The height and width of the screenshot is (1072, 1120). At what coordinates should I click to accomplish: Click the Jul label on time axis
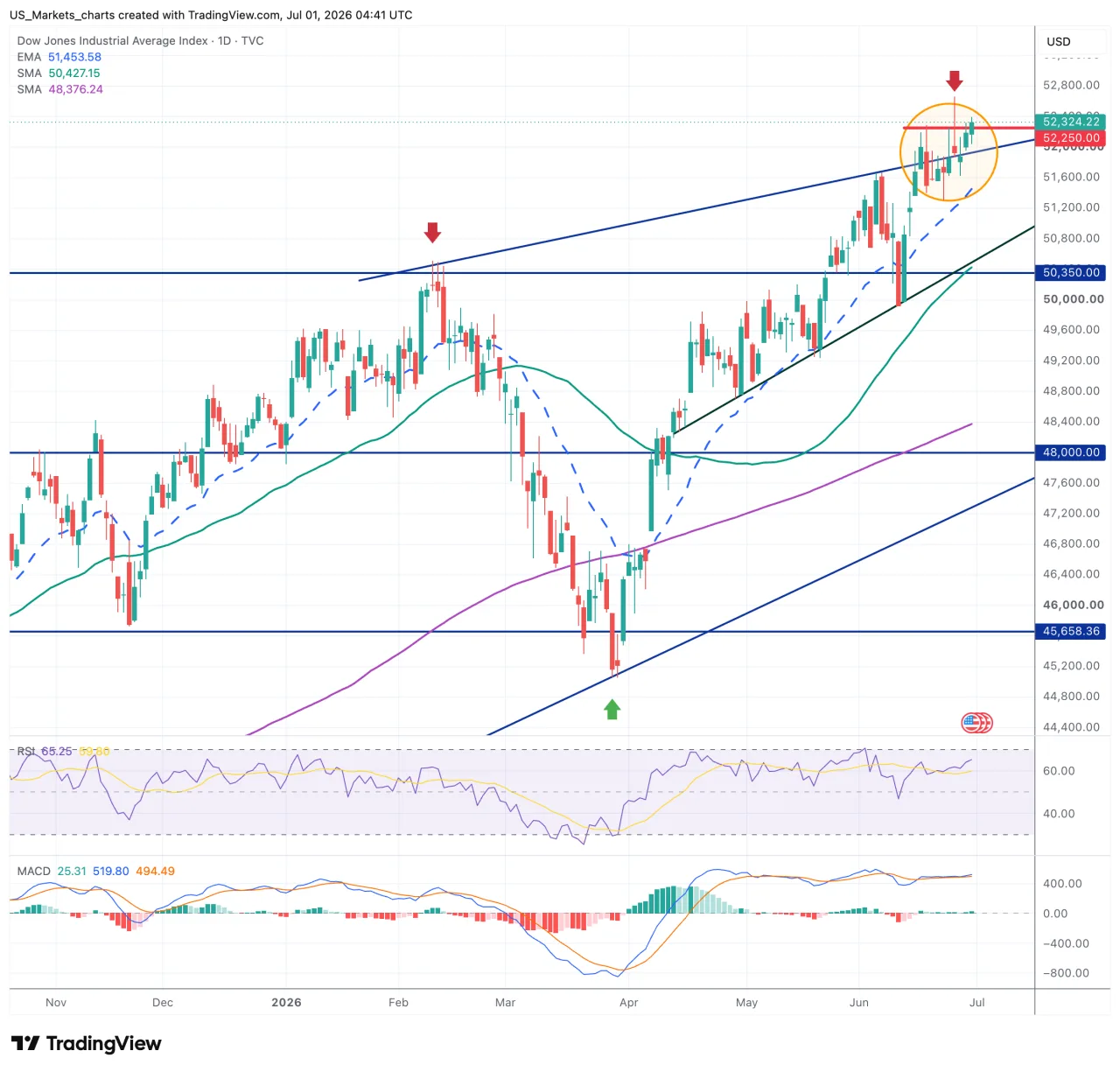pos(977,1003)
